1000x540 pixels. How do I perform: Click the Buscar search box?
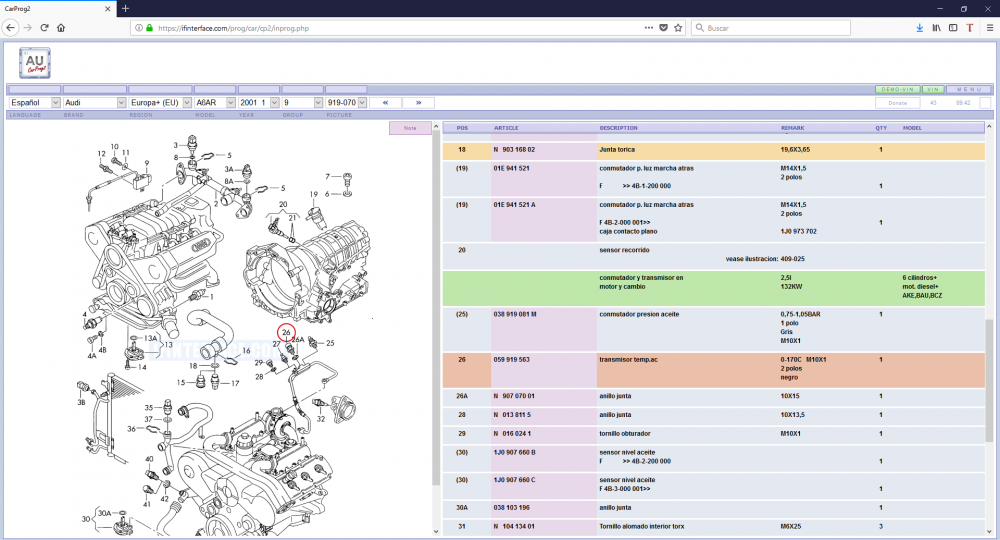[x=772, y=28]
